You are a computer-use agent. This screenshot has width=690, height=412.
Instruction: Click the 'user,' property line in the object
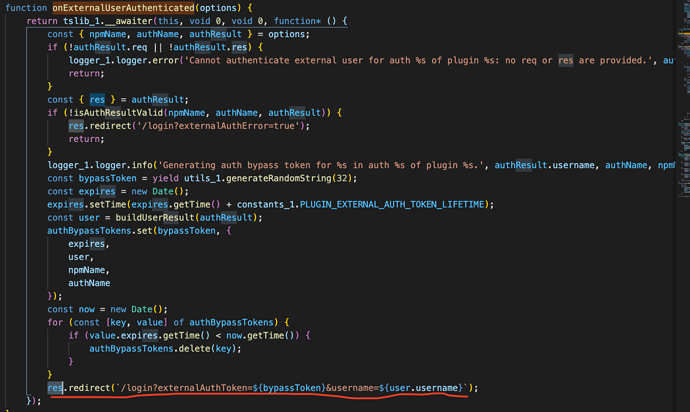(x=81, y=257)
